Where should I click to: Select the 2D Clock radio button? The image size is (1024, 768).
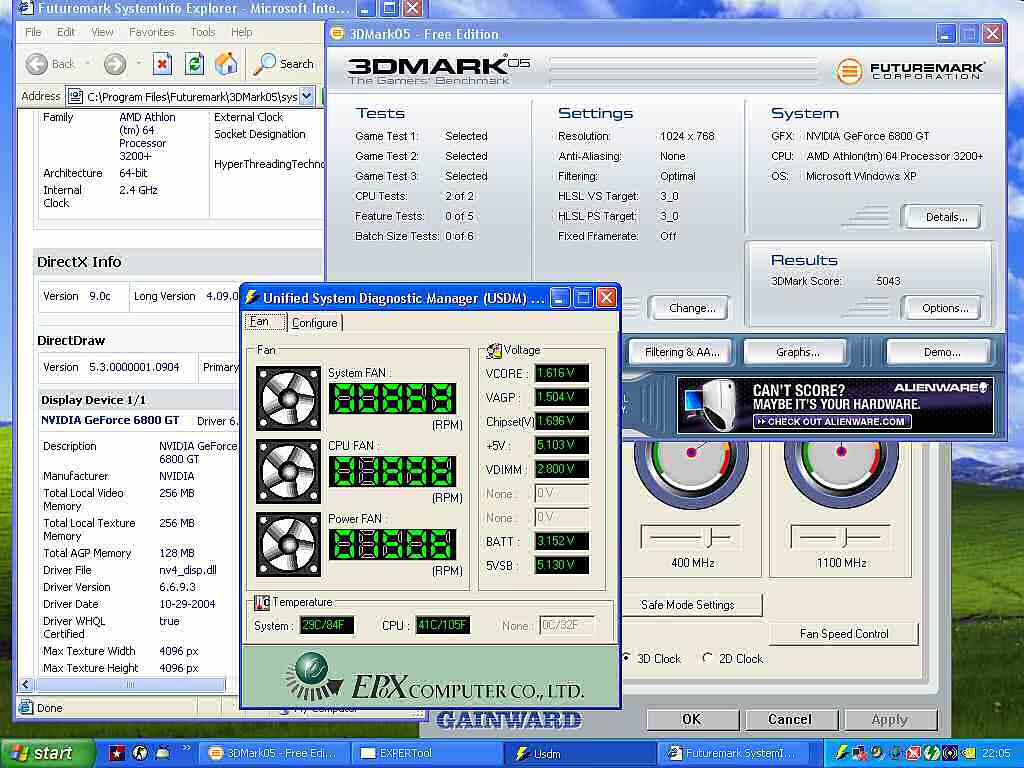[708, 658]
